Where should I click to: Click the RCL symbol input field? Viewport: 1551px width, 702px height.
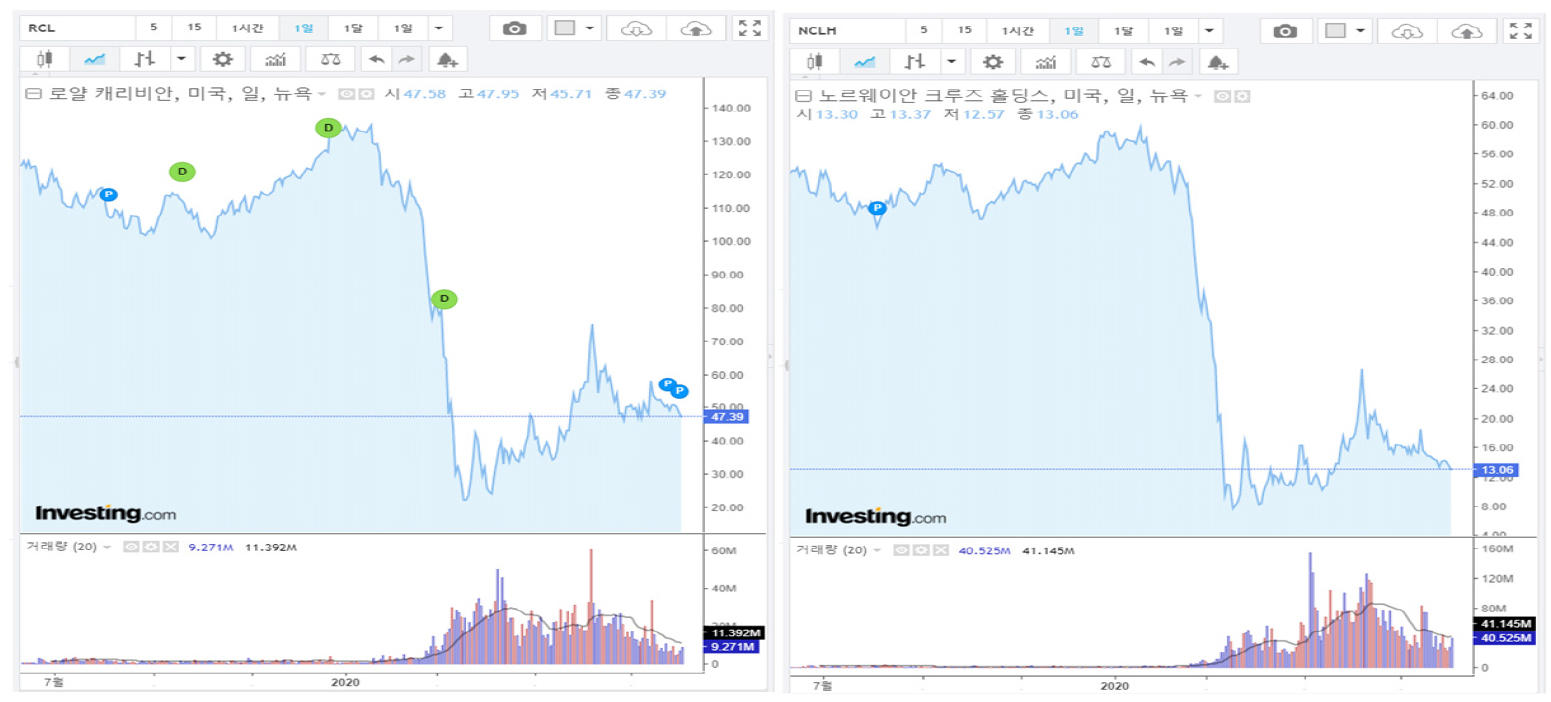(x=77, y=29)
